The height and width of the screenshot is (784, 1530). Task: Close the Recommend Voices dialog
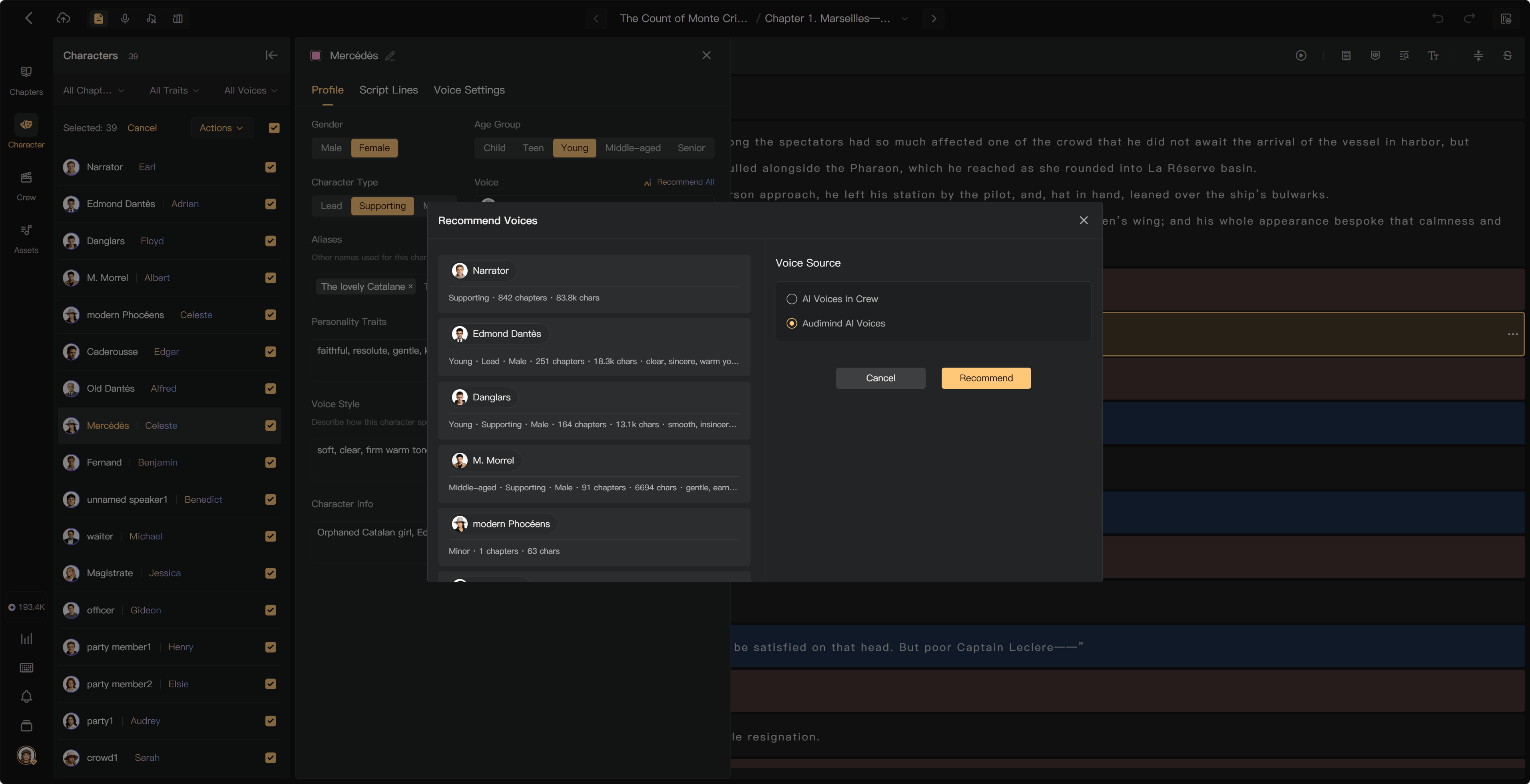click(x=1084, y=220)
